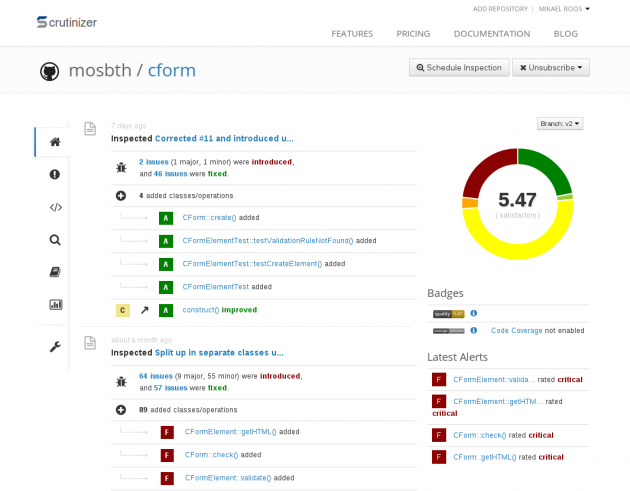This screenshot has width=630, height=491.
Task: Open Corrected #11 and introduced inspection link
Action: tap(224, 138)
